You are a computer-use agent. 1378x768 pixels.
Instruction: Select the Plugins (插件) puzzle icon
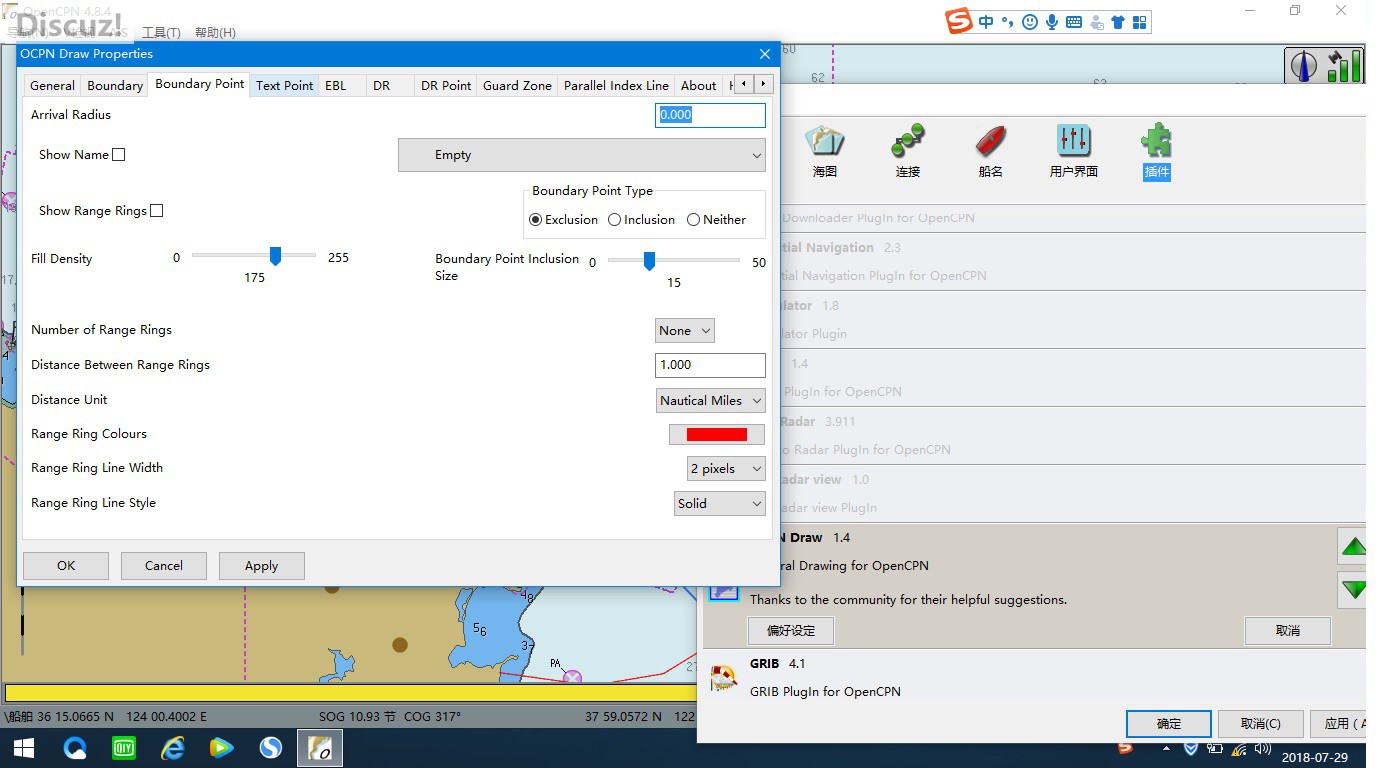tap(1156, 142)
